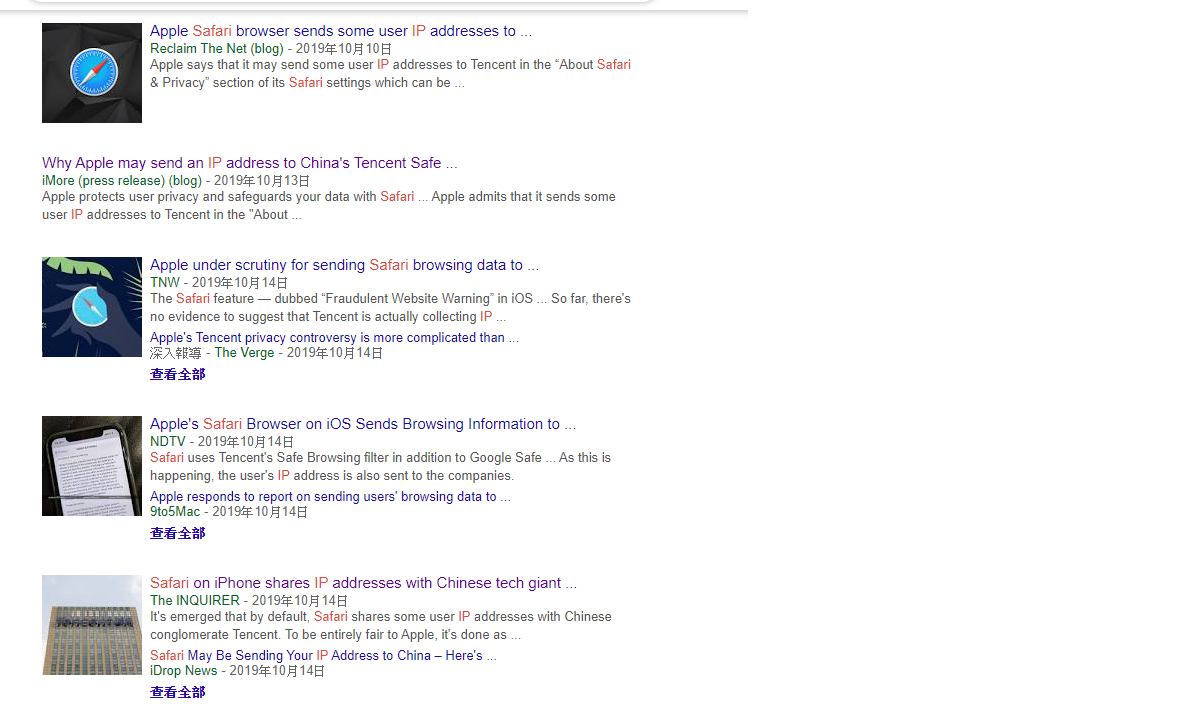Expand 查看全部 under 9to5Mac result
This screenshot has height=713, width=1200.
tap(177, 534)
